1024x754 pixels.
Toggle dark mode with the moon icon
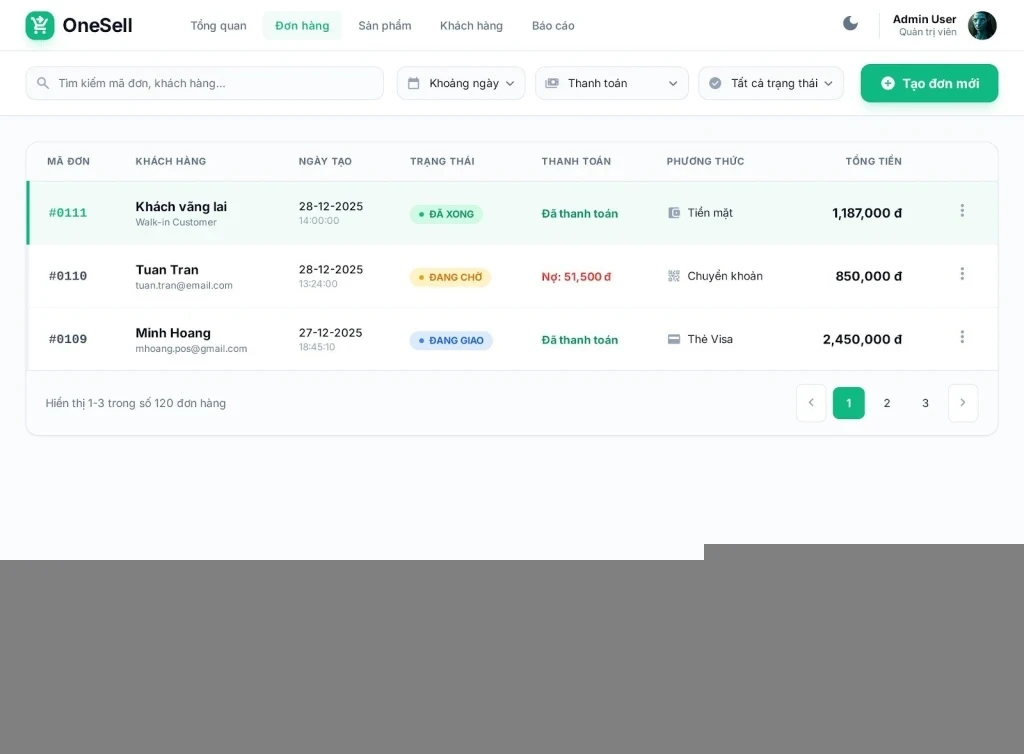coord(850,24)
